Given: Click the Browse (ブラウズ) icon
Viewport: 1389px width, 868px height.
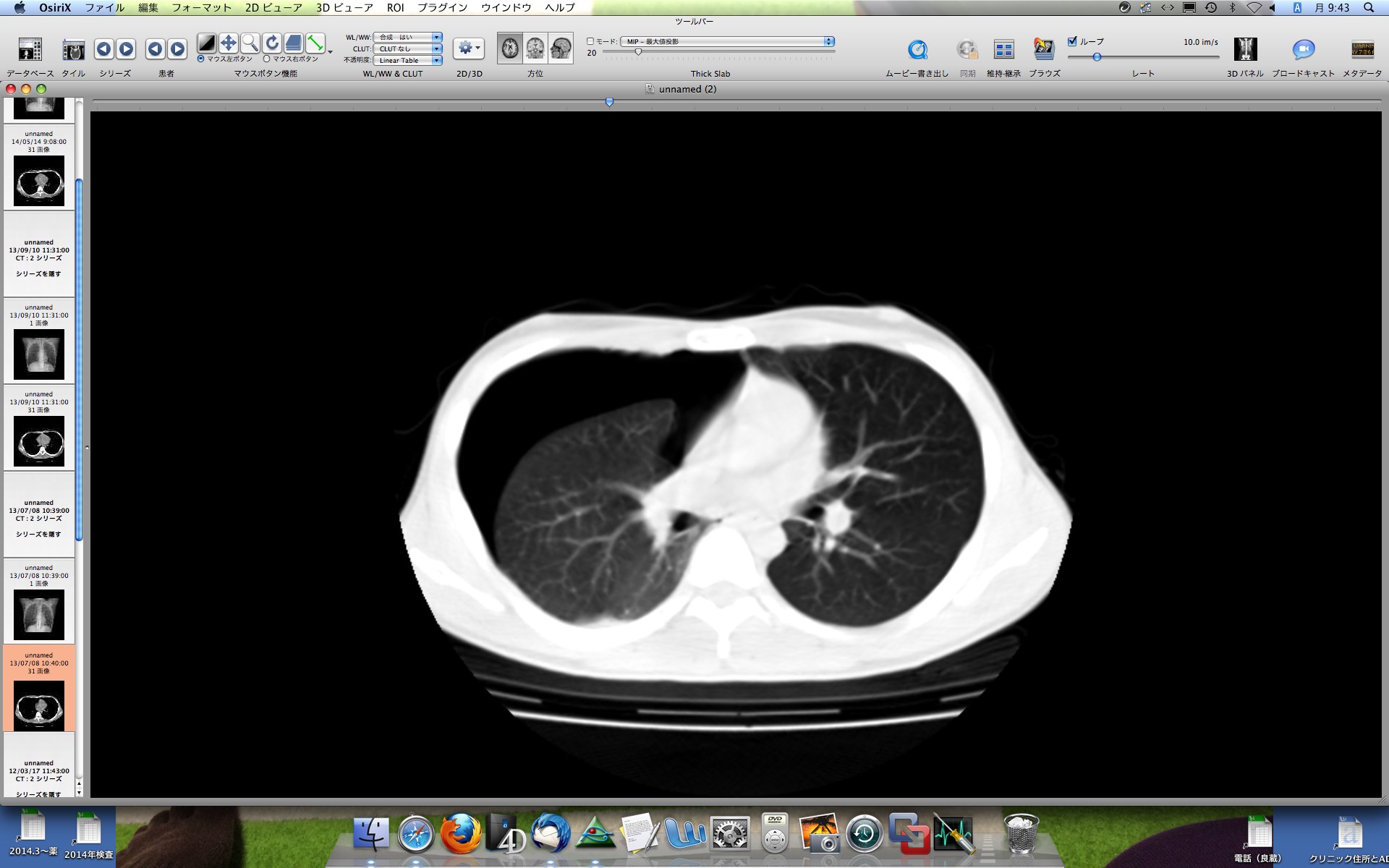Looking at the screenshot, I should 1044,49.
